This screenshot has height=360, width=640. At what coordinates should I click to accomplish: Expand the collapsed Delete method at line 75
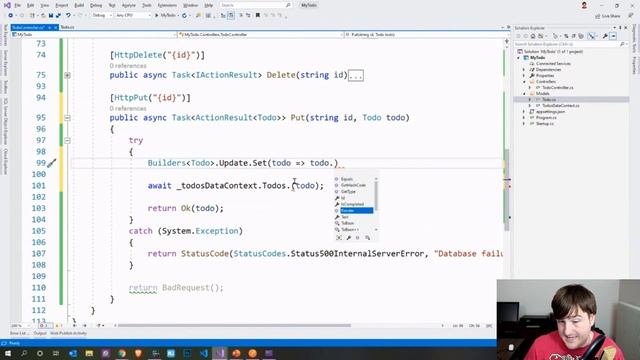67,75
